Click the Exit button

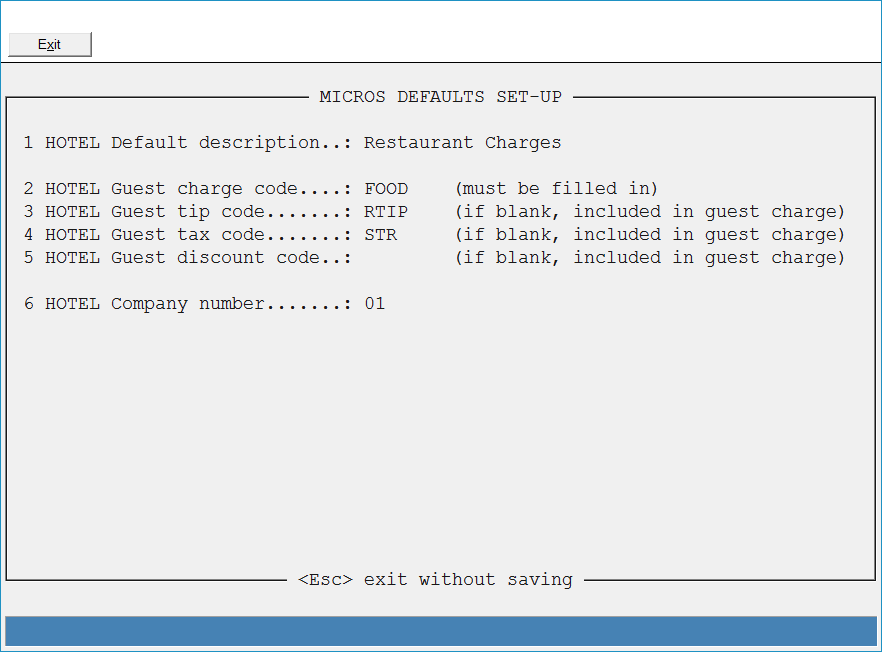(x=50, y=44)
